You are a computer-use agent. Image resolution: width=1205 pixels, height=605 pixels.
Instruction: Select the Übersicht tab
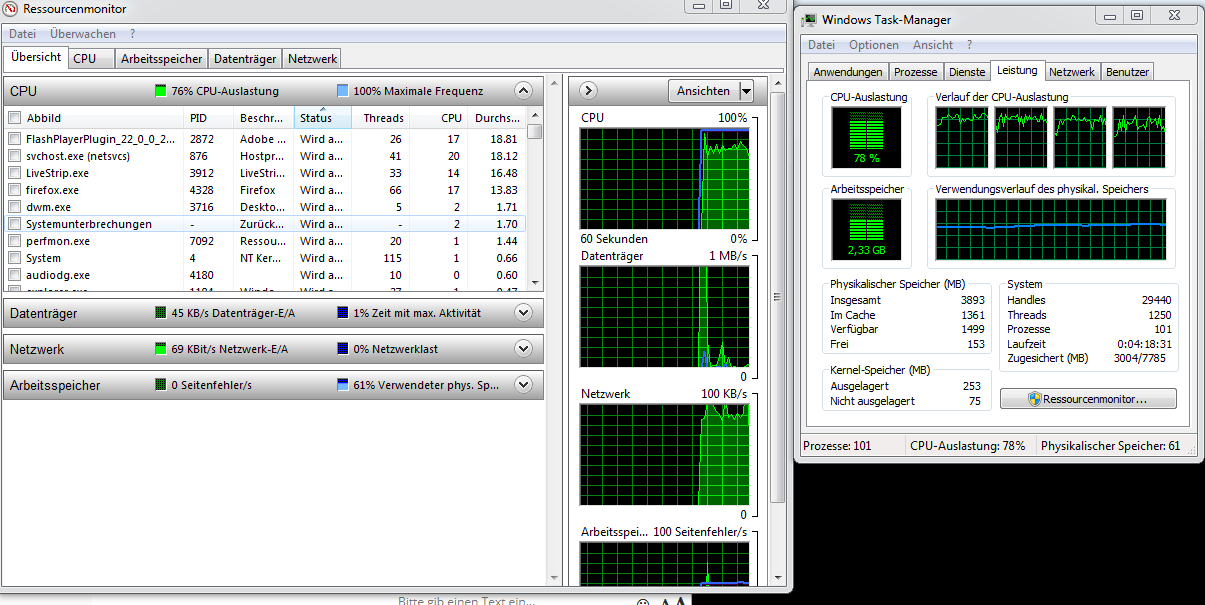(x=36, y=58)
